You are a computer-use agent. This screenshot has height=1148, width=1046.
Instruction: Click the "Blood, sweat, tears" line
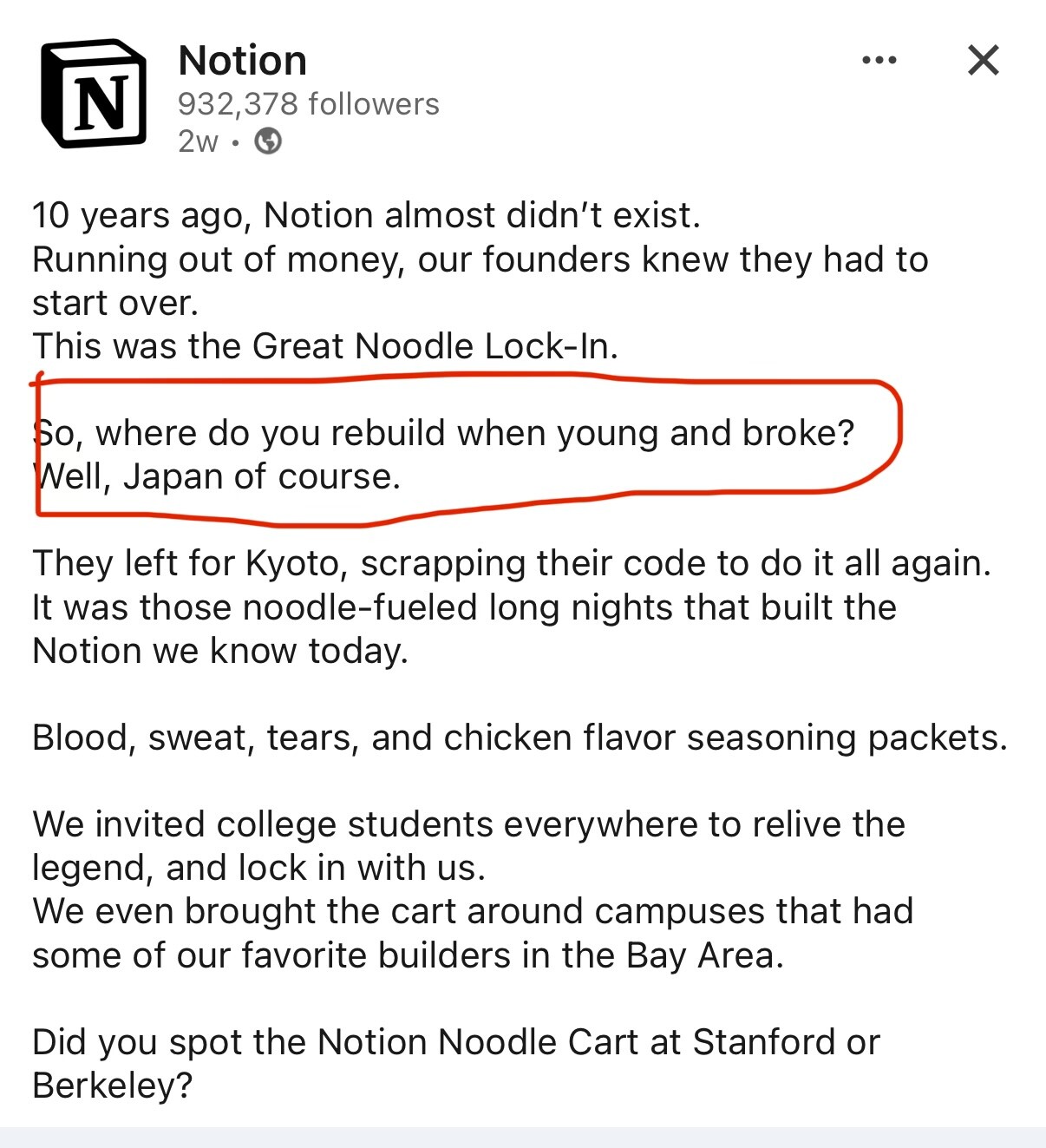coord(520,738)
